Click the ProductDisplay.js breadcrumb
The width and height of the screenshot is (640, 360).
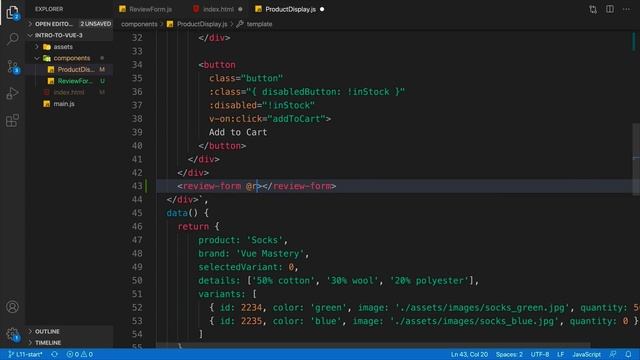pos(202,24)
